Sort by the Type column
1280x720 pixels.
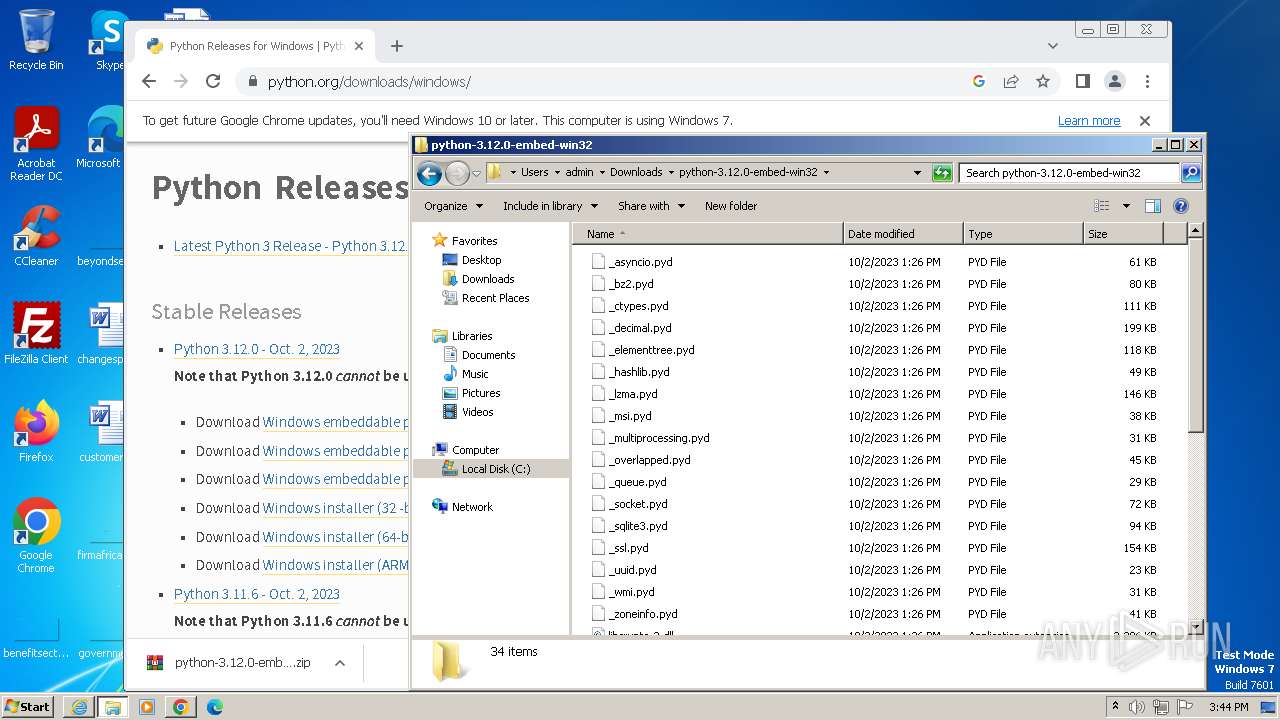point(1023,234)
